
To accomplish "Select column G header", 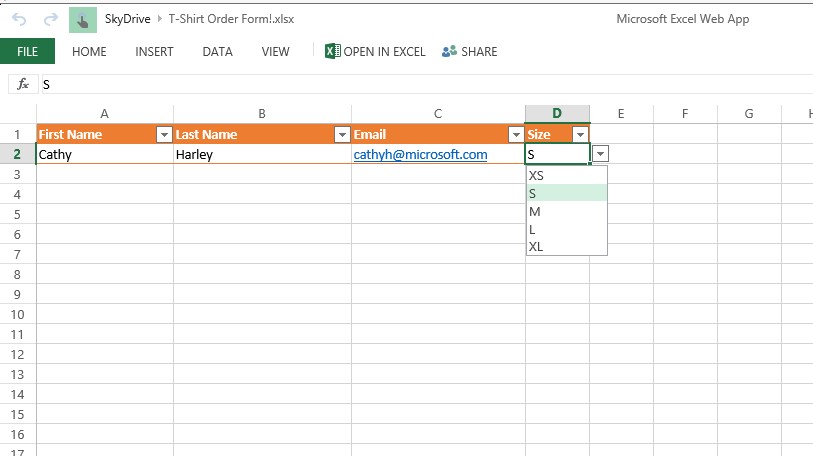I will [x=749, y=114].
